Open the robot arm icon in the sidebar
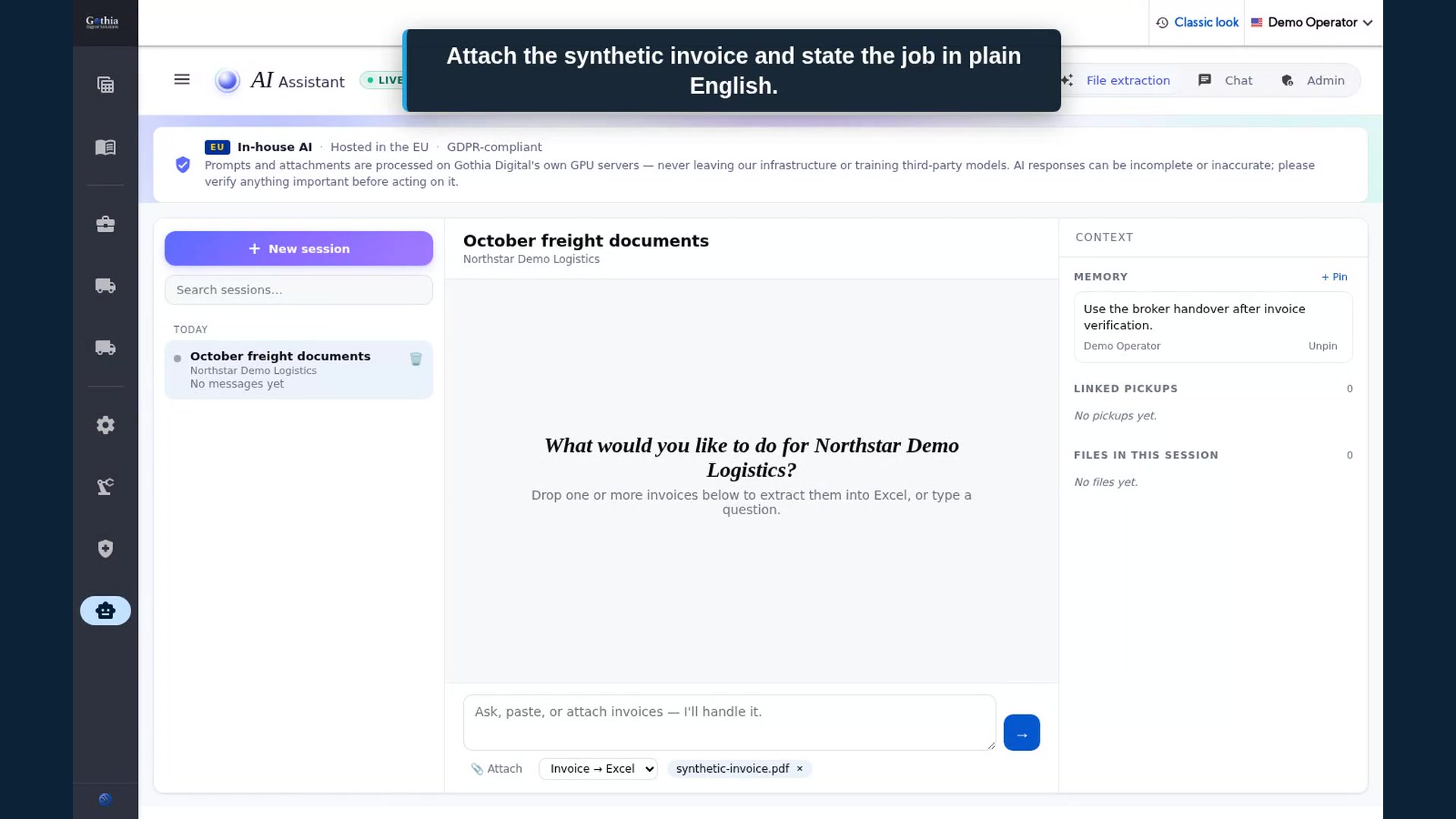1456x819 pixels. coord(105,487)
